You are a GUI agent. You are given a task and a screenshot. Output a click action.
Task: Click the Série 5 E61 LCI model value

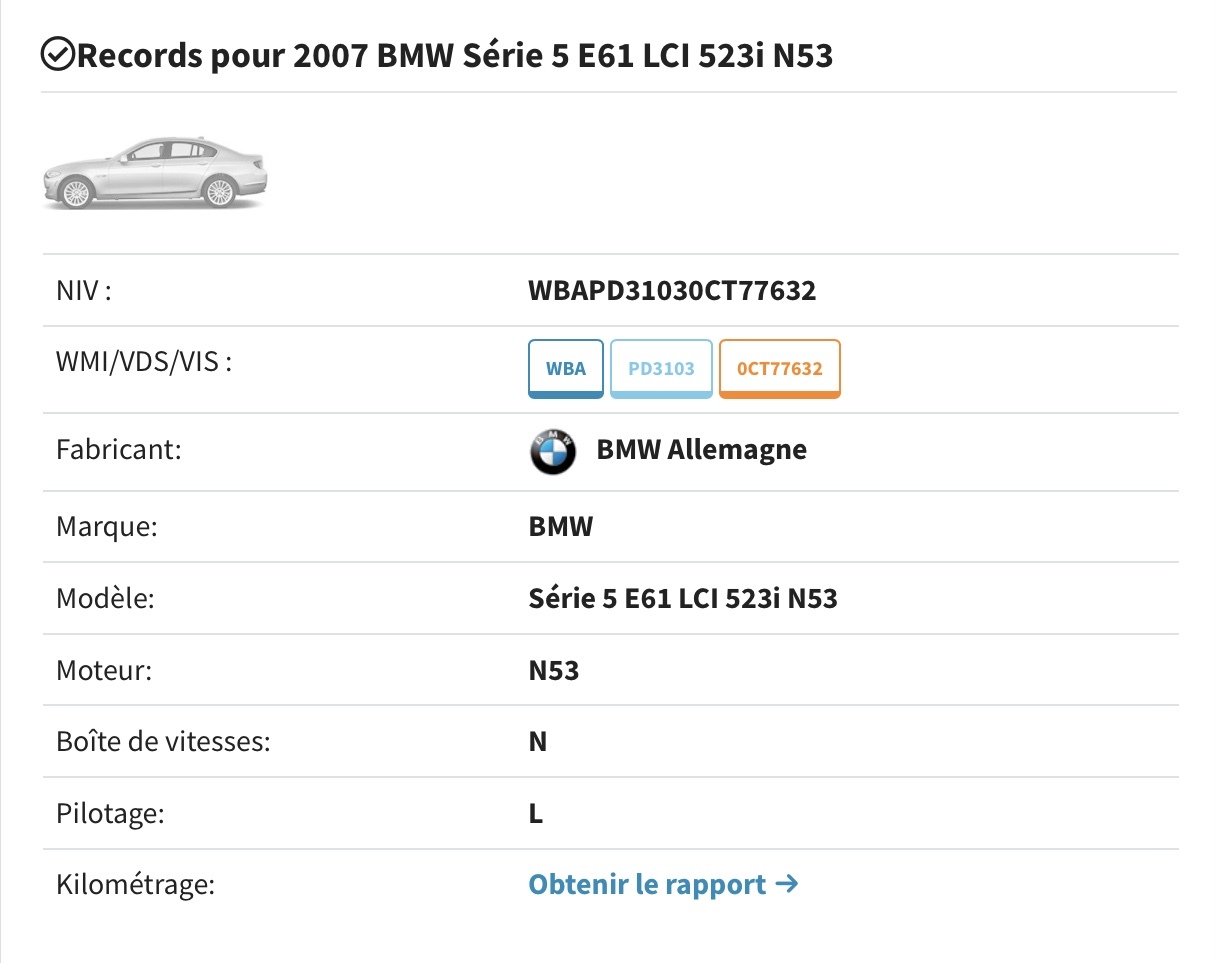point(682,598)
